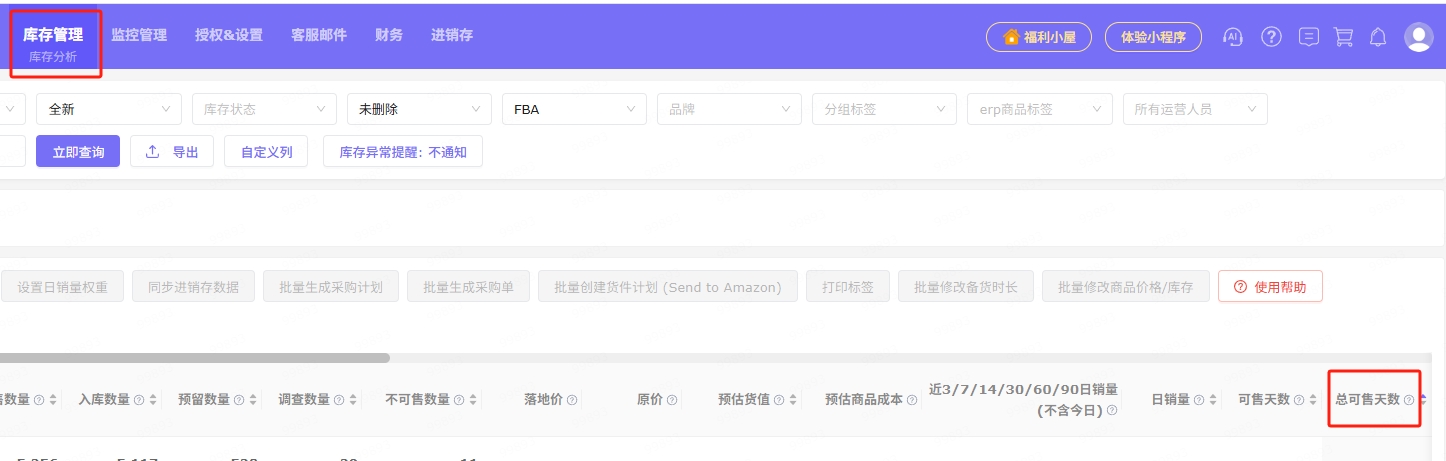The width and height of the screenshot is (1446, 461).
Task: Open the user avatar profile icon
Action: pyautogui.click(x=1418, y=37)
